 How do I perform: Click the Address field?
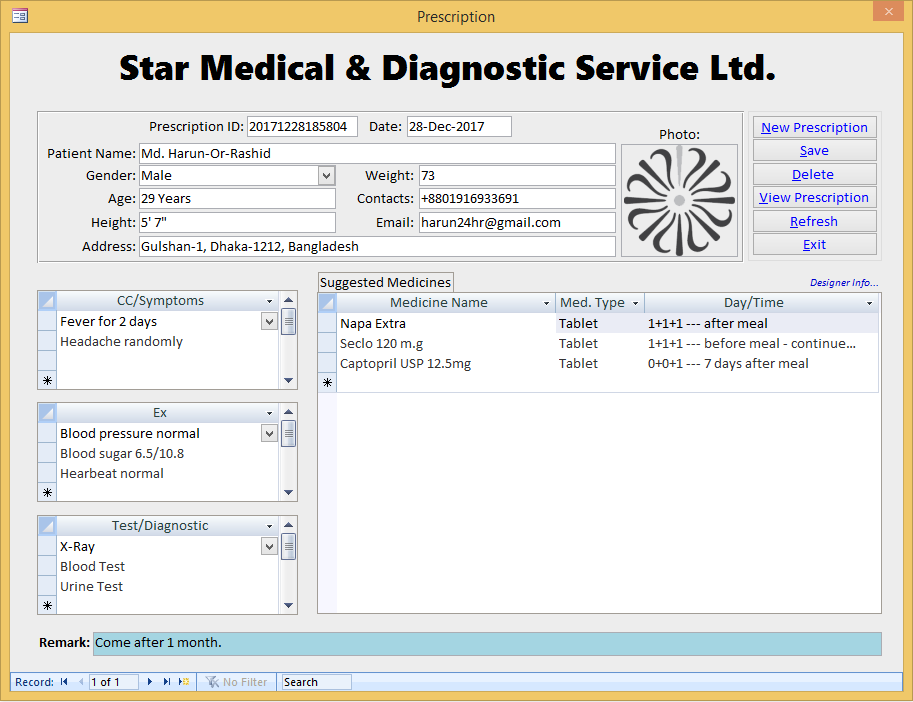377,246
